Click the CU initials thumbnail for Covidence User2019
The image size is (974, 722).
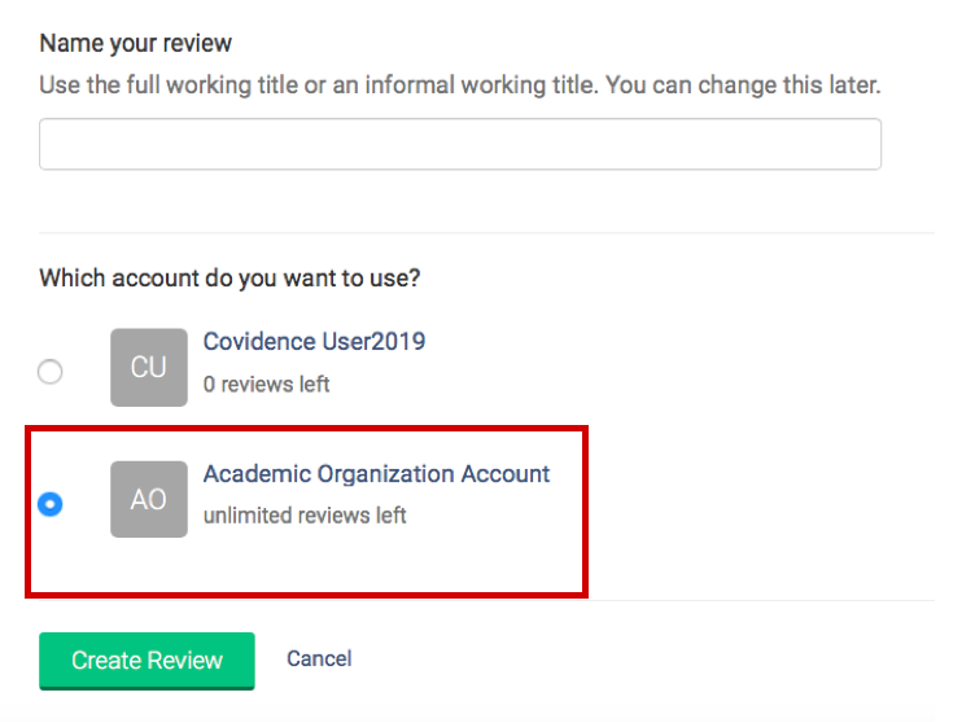[149, 367]
